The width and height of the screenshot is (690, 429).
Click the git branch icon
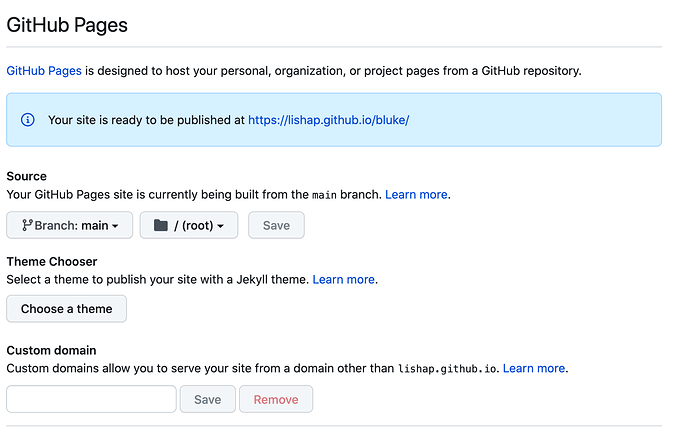click(x=27, y=225)
